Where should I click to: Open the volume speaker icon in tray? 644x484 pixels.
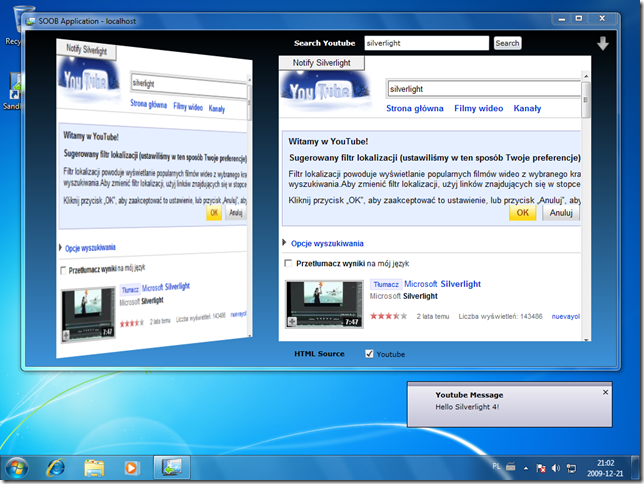coord(556,468)
